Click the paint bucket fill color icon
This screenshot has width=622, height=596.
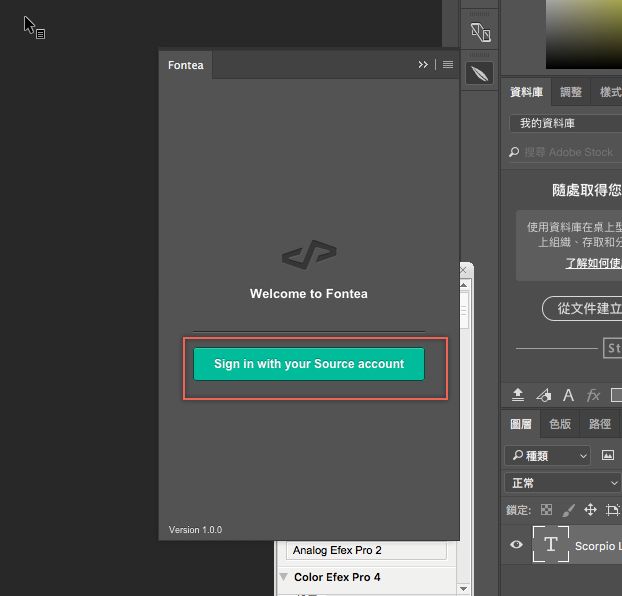(543, 395)
